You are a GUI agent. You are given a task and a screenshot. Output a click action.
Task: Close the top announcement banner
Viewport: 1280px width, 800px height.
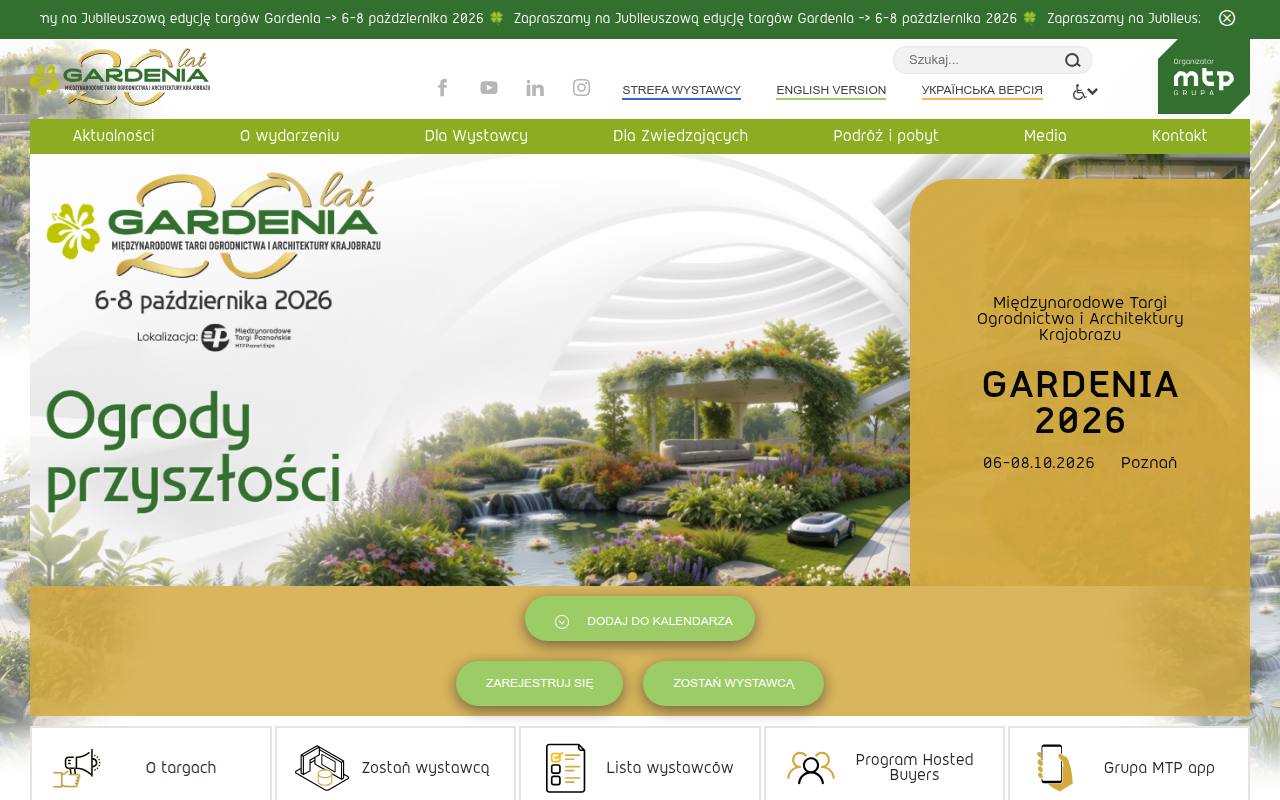pyautogui.click(x=1227, y=18)
